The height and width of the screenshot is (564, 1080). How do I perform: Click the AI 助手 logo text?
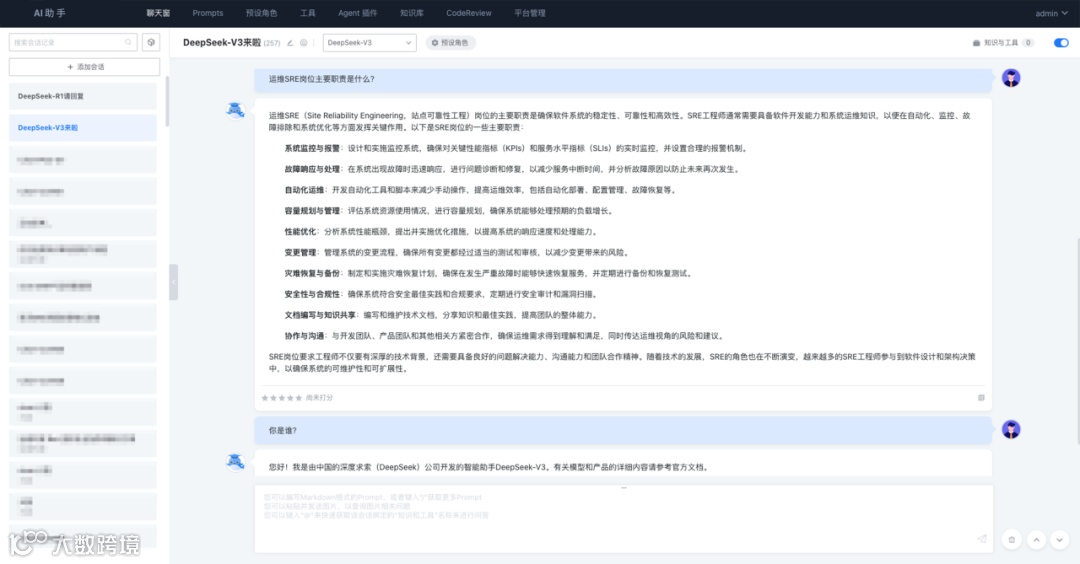(x=50, y=13)
